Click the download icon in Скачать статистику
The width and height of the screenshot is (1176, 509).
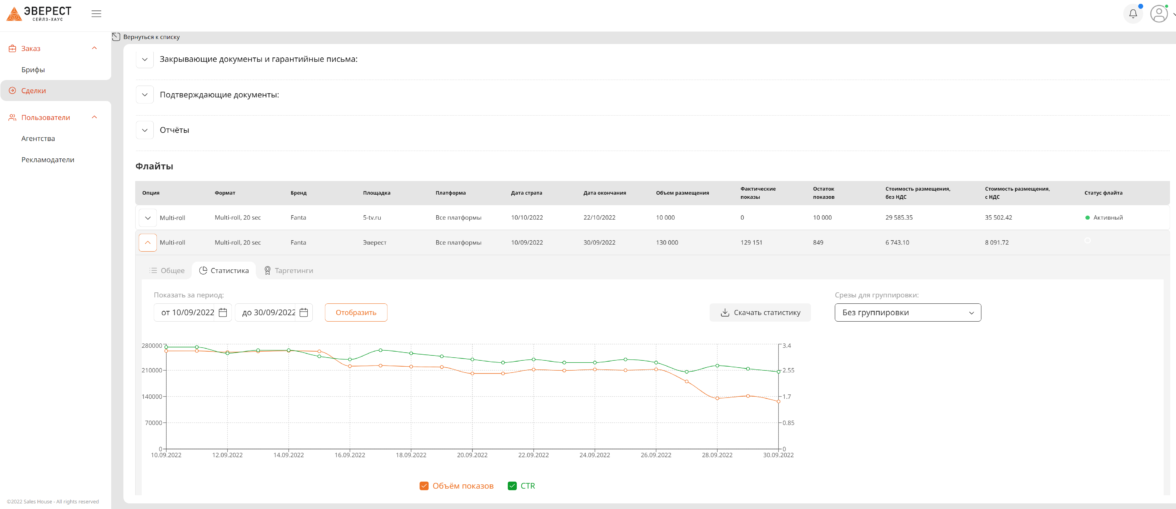725,312
